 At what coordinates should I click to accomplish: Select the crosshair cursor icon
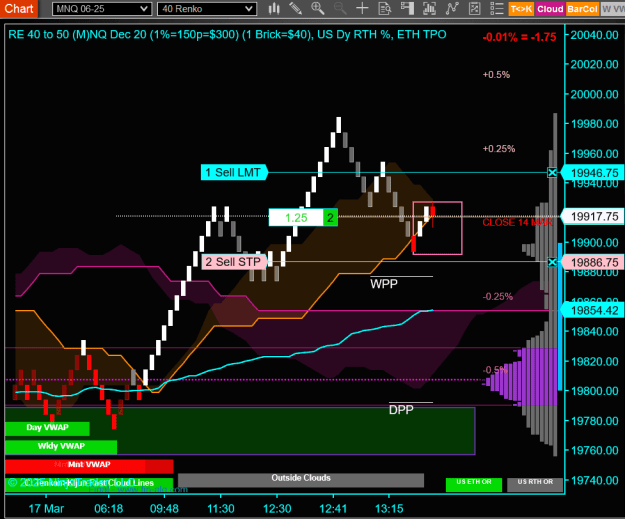point(362,8)
